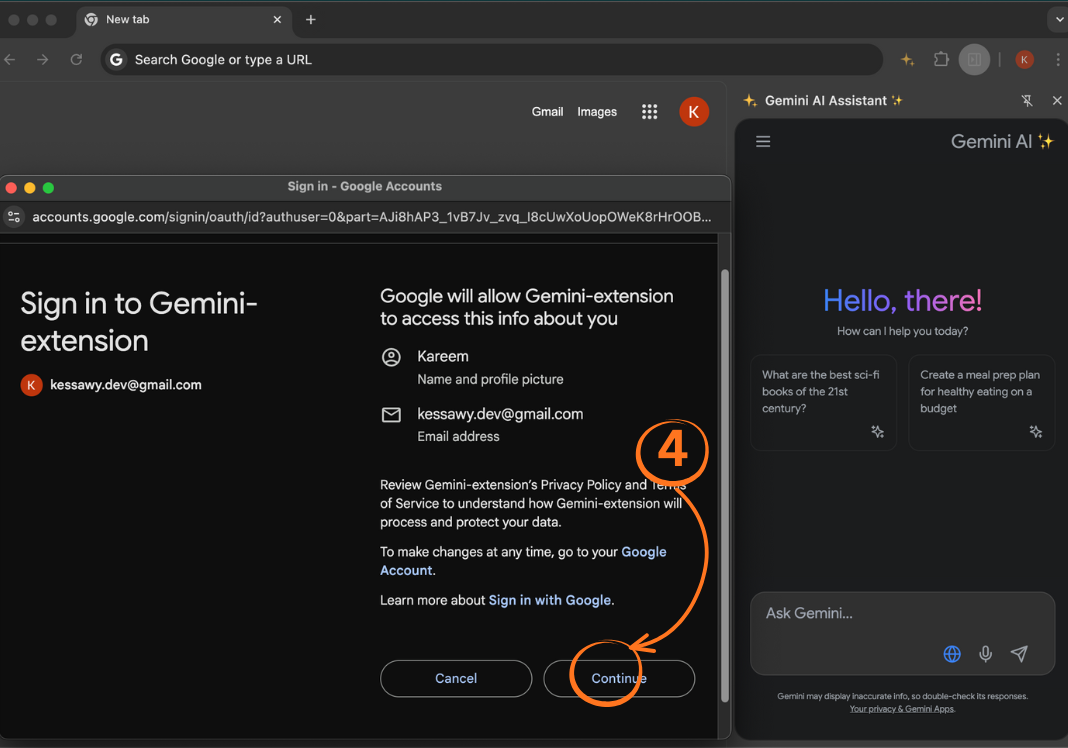Image resolution: width=1068 pixels, height=748 pixels.
Task: Open site information in sign-in window
Action: (14, 217)
